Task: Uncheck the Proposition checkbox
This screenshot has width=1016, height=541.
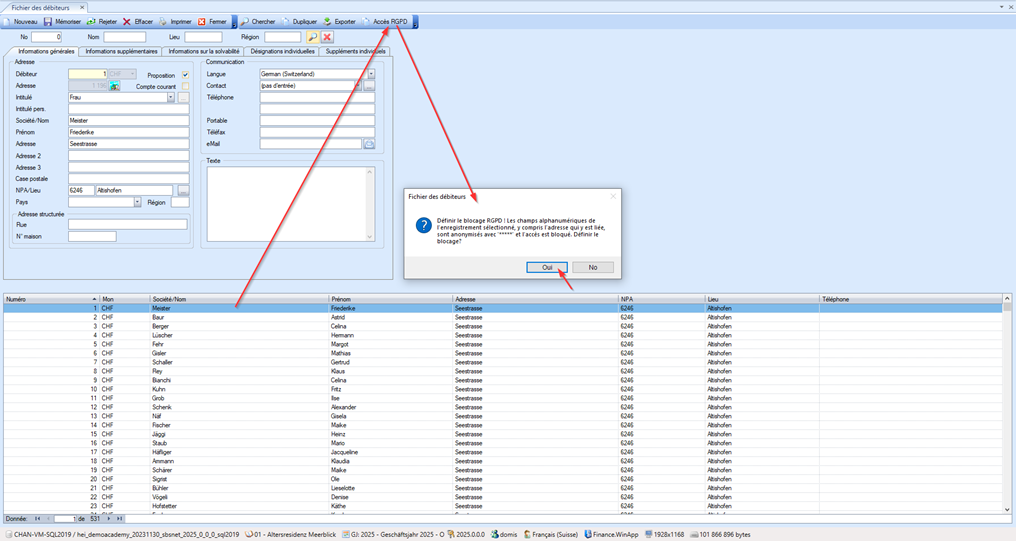Action: coord(185,75)
